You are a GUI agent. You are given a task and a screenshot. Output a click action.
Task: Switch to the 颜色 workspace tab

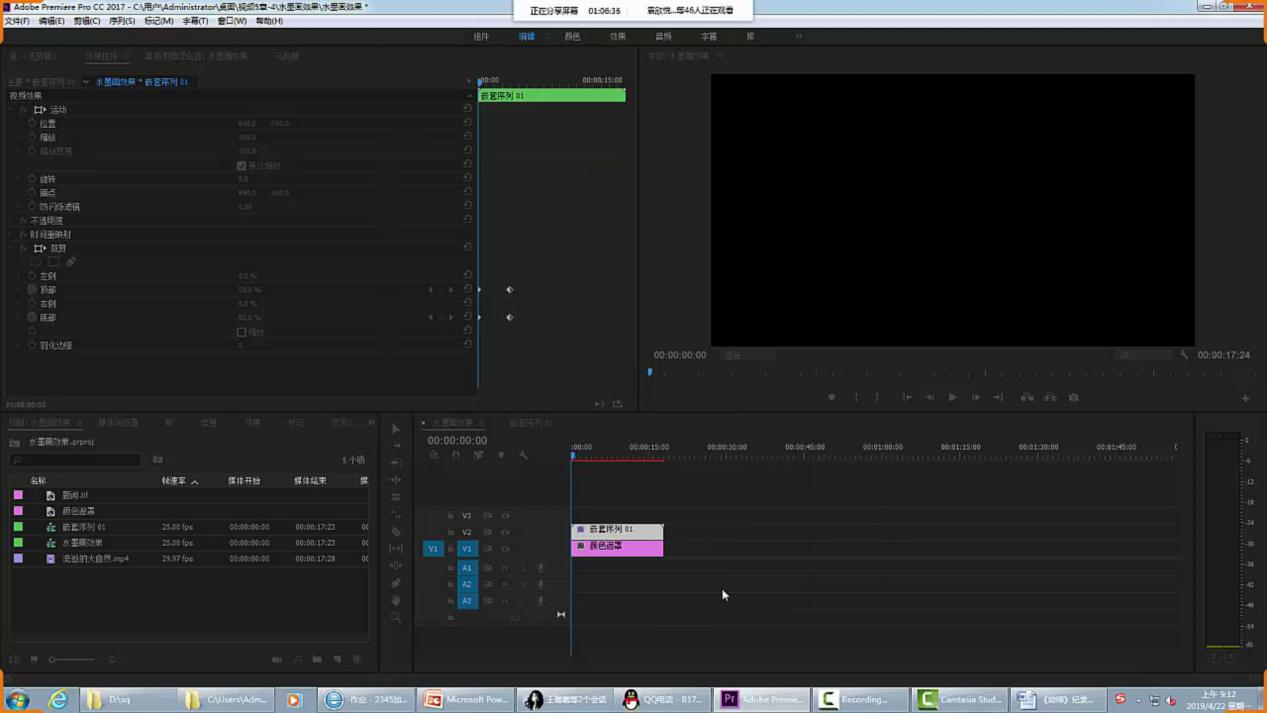coord(572,37)
